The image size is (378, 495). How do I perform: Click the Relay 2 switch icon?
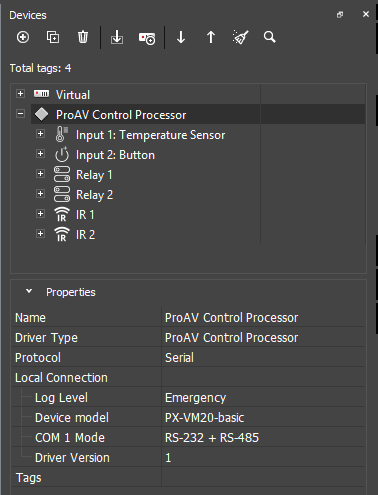pos(62,194)
